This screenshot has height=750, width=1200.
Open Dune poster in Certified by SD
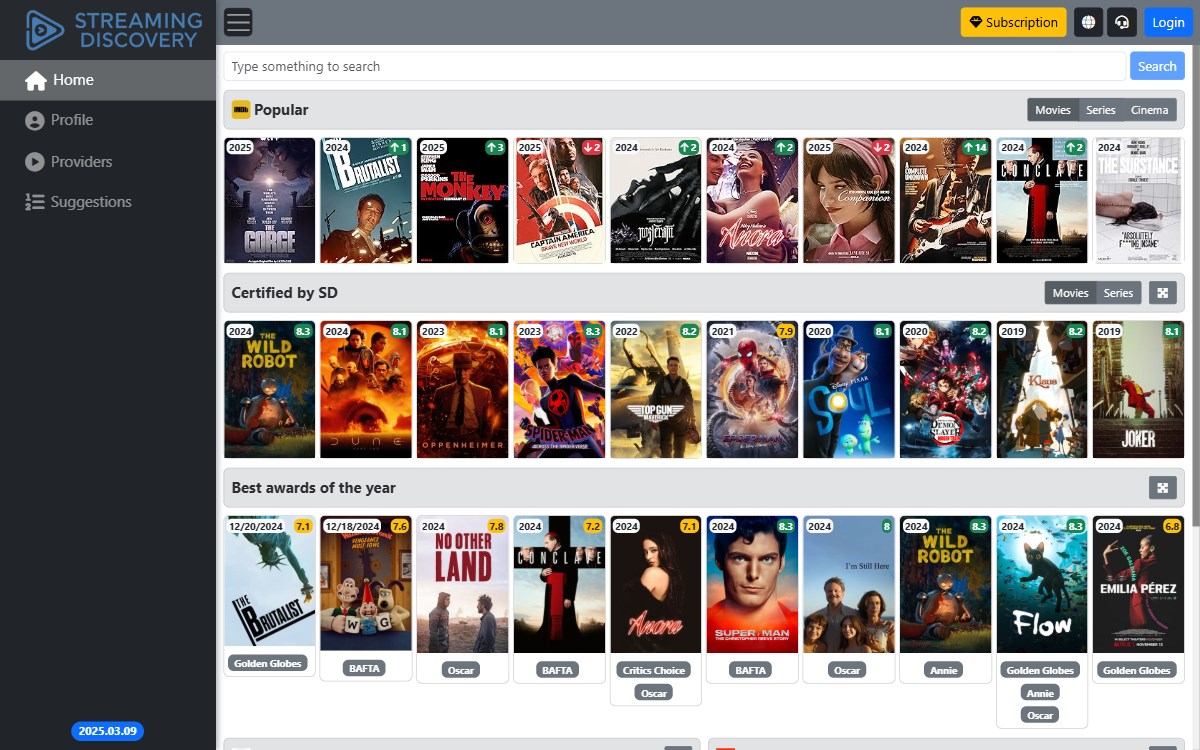click(366, 390)
